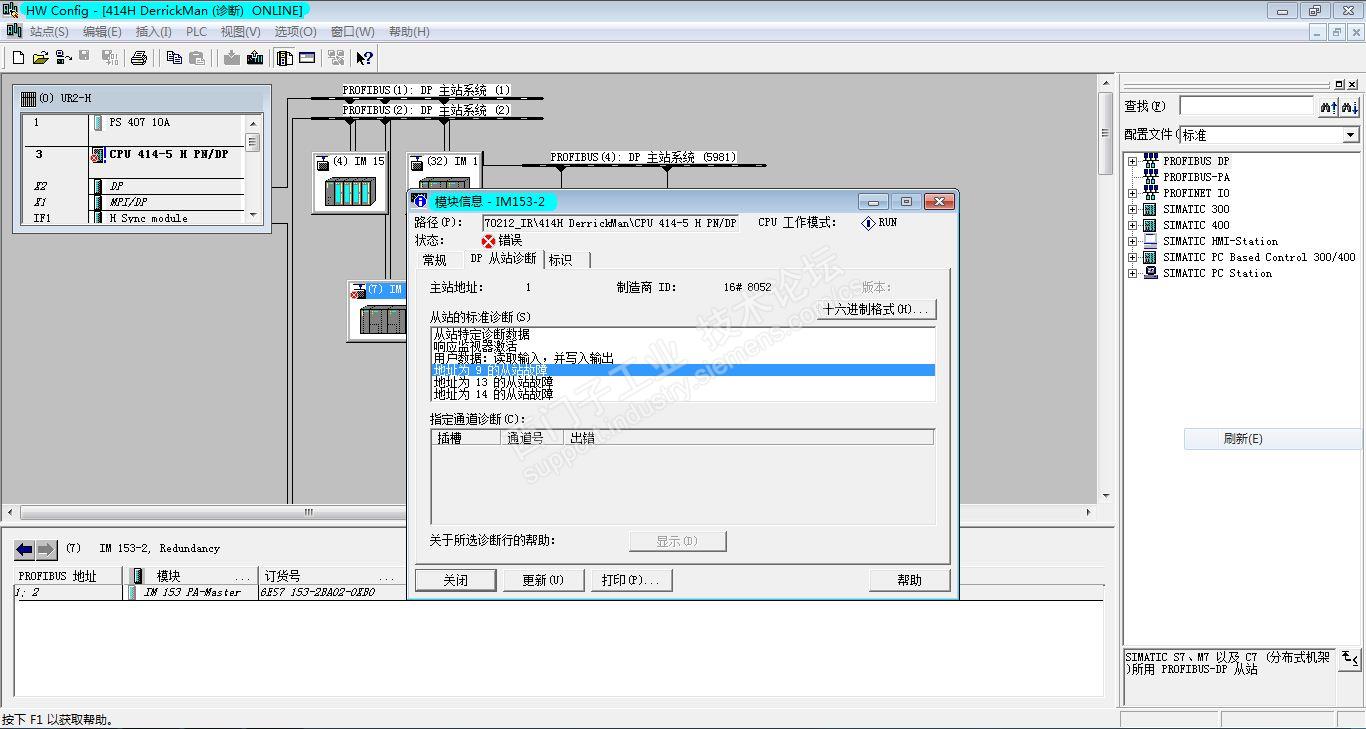Click the 十六进制格式 button
Screen dimensions: 1366x729
click(x=877, y=309)
